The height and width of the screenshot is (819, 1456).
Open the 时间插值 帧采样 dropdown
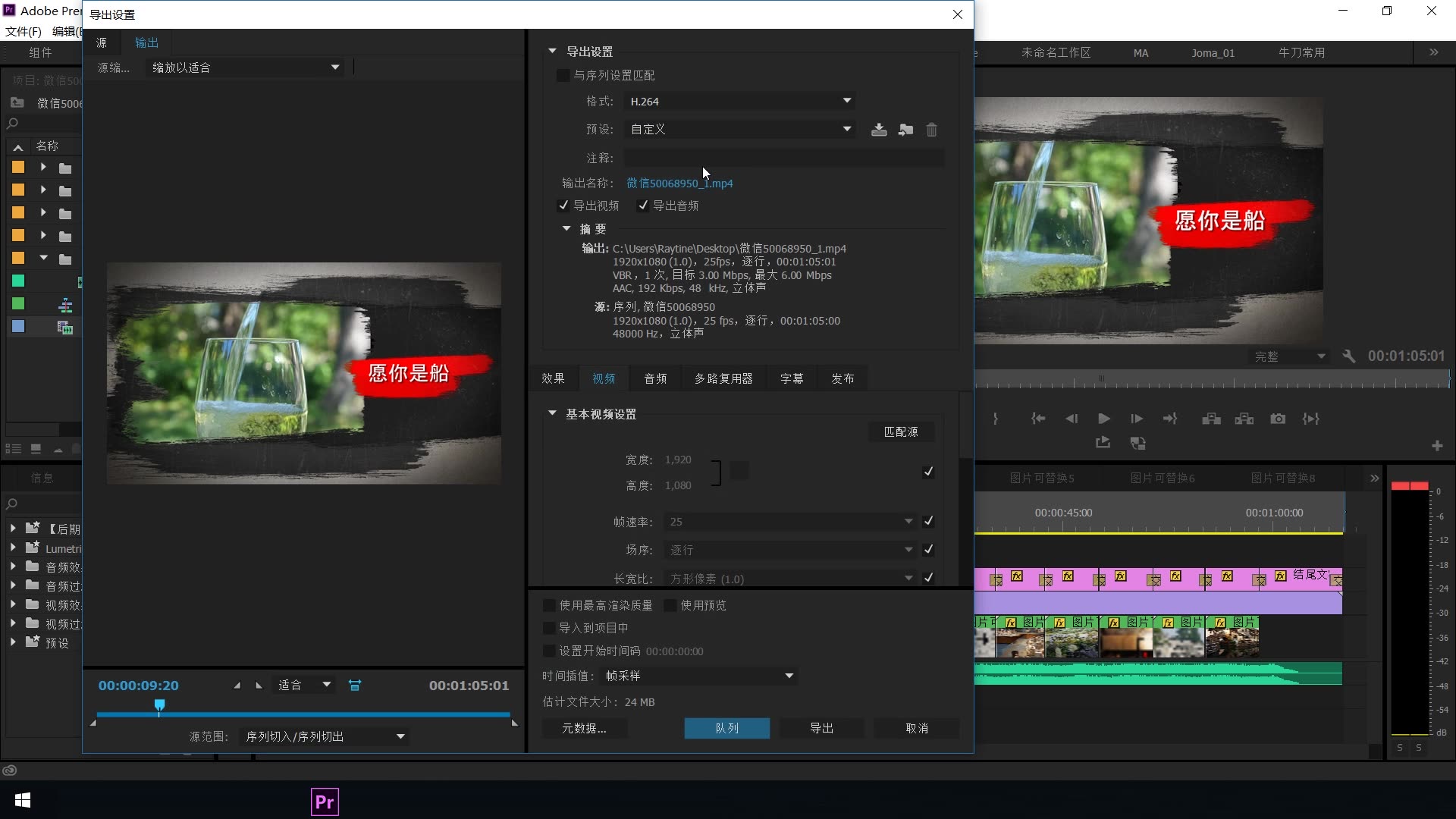coord(698,676)
